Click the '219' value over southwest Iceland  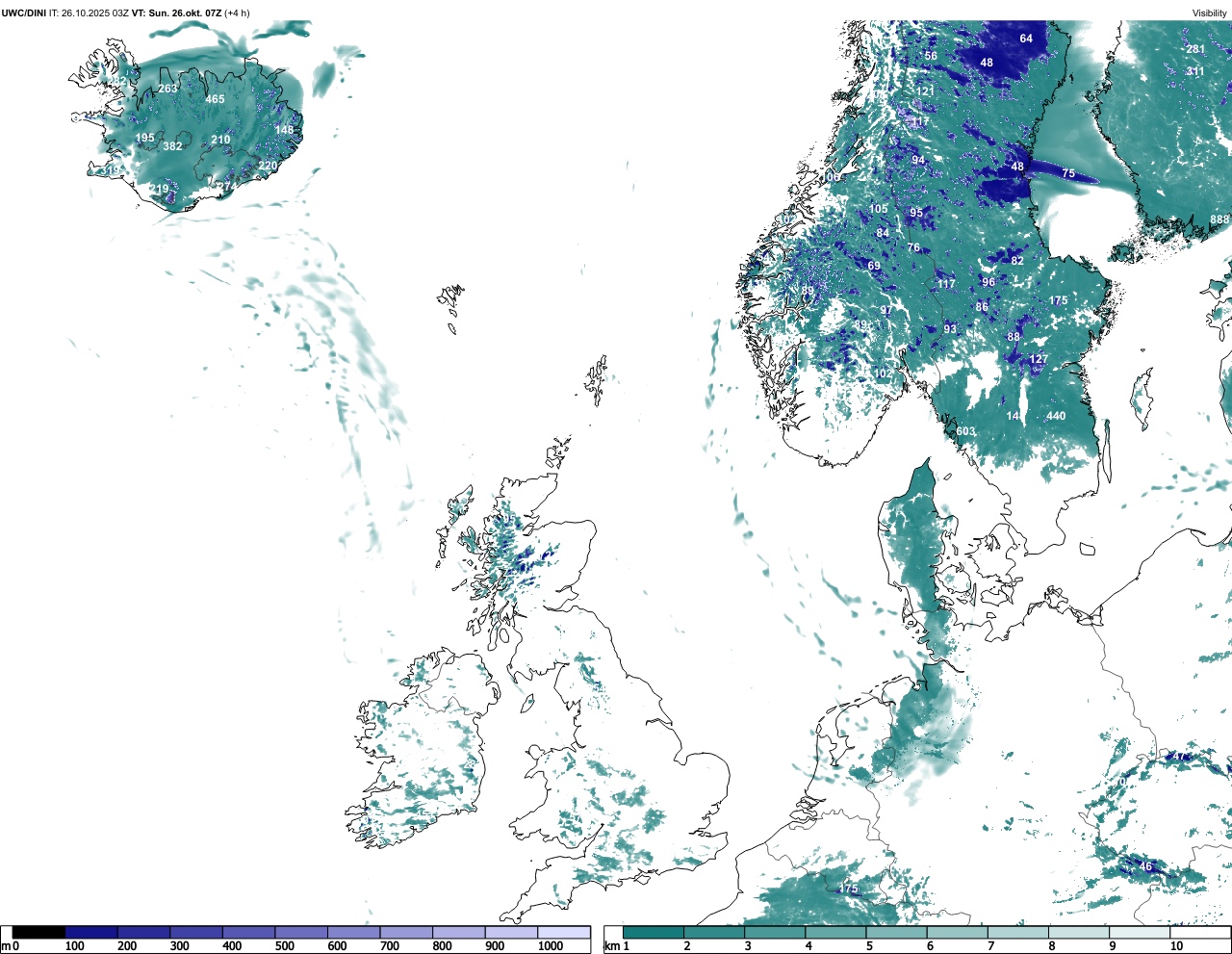coord(159,189)
